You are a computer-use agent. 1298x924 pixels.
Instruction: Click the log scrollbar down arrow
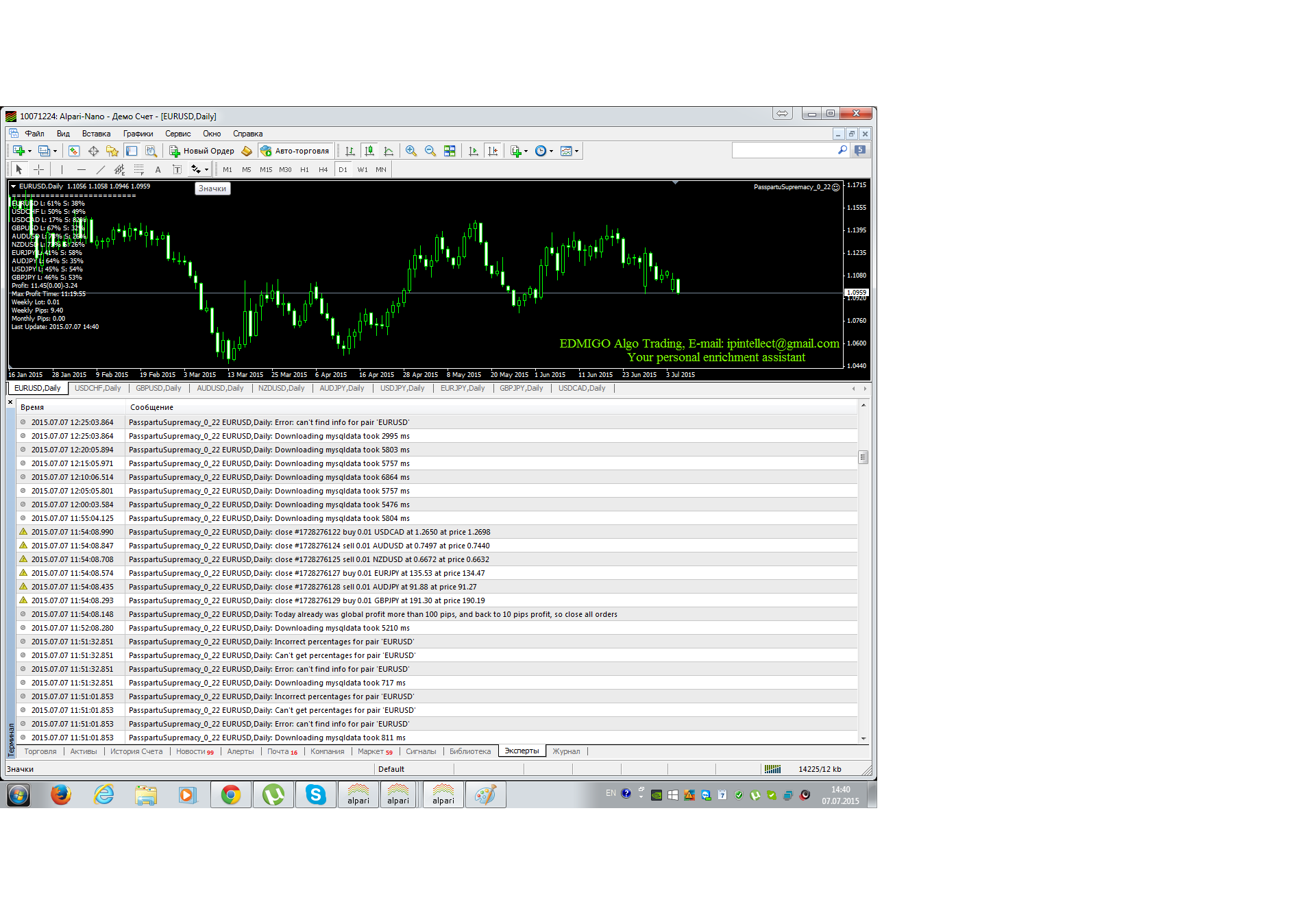(864, 738)
